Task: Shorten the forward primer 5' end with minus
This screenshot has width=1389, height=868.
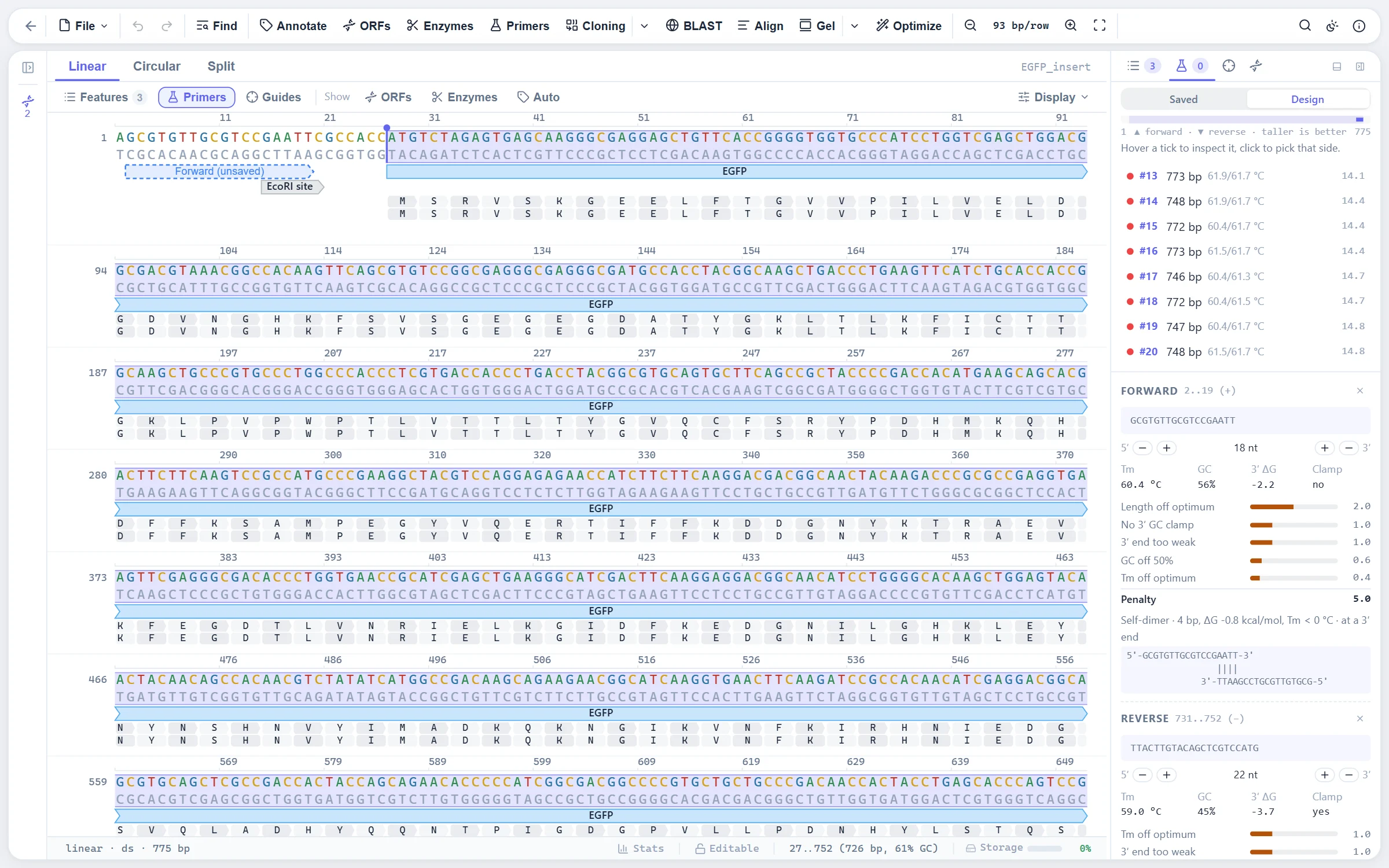Action: point(1142,448)
